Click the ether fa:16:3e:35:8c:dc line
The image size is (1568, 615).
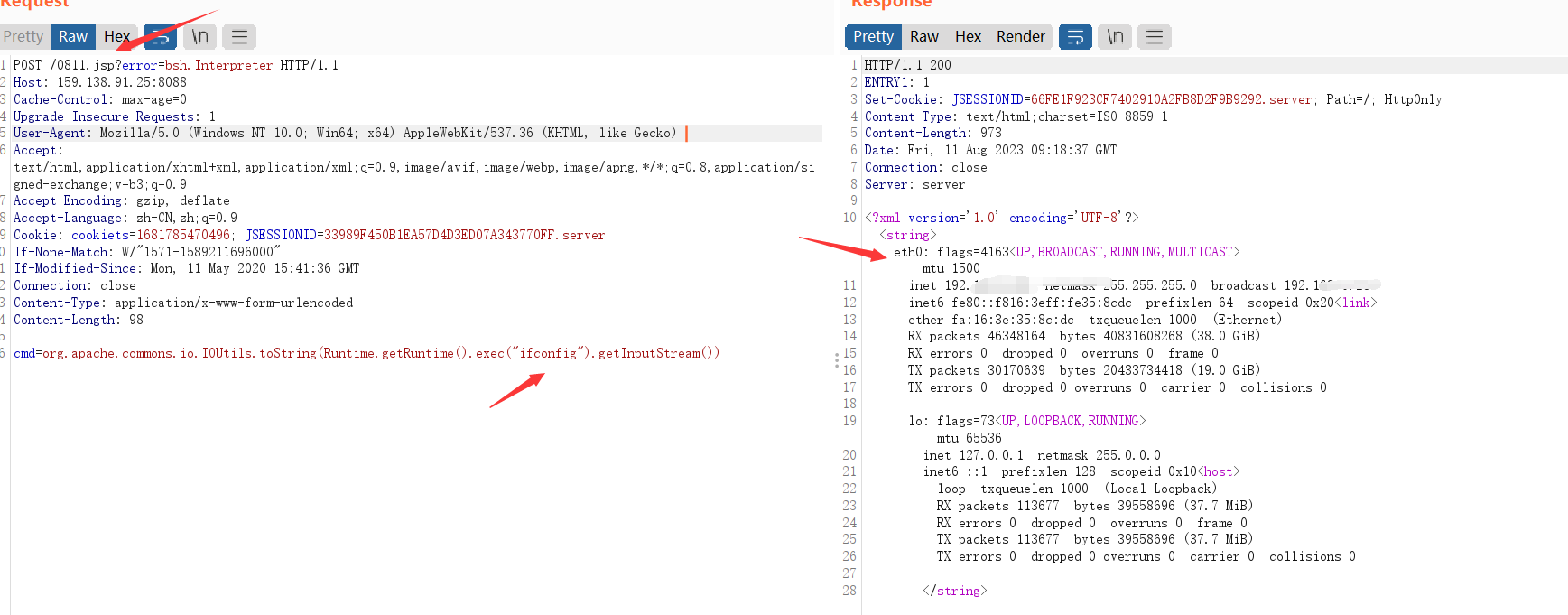pos(1095,320)
